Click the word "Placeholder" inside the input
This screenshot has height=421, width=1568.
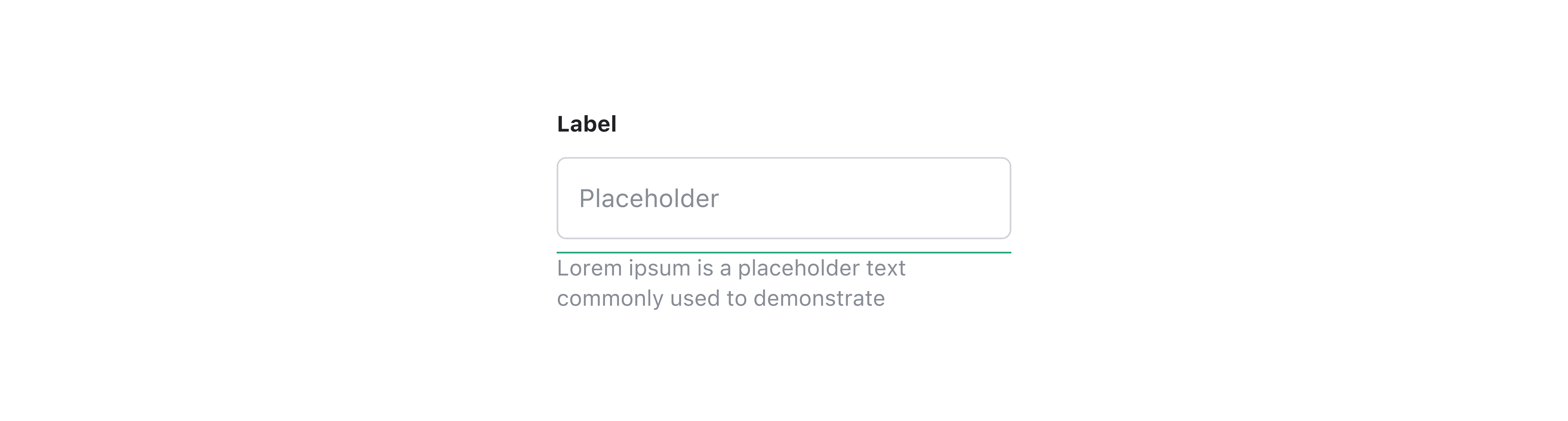click(649, 199)
